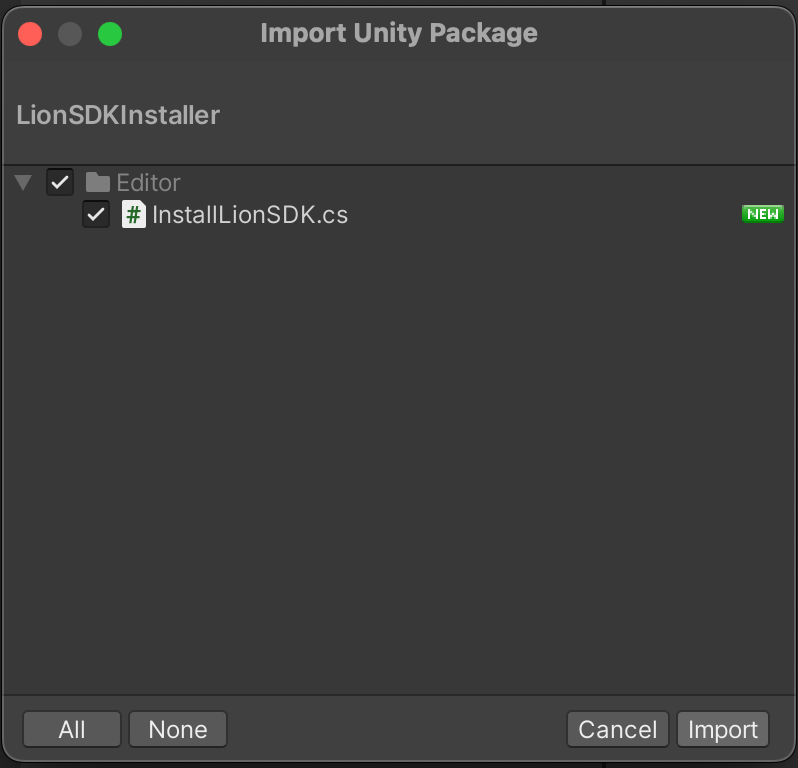The height and width of the screenshot is (768, 798).
Task: Import the selected package files
Action: 723,729
